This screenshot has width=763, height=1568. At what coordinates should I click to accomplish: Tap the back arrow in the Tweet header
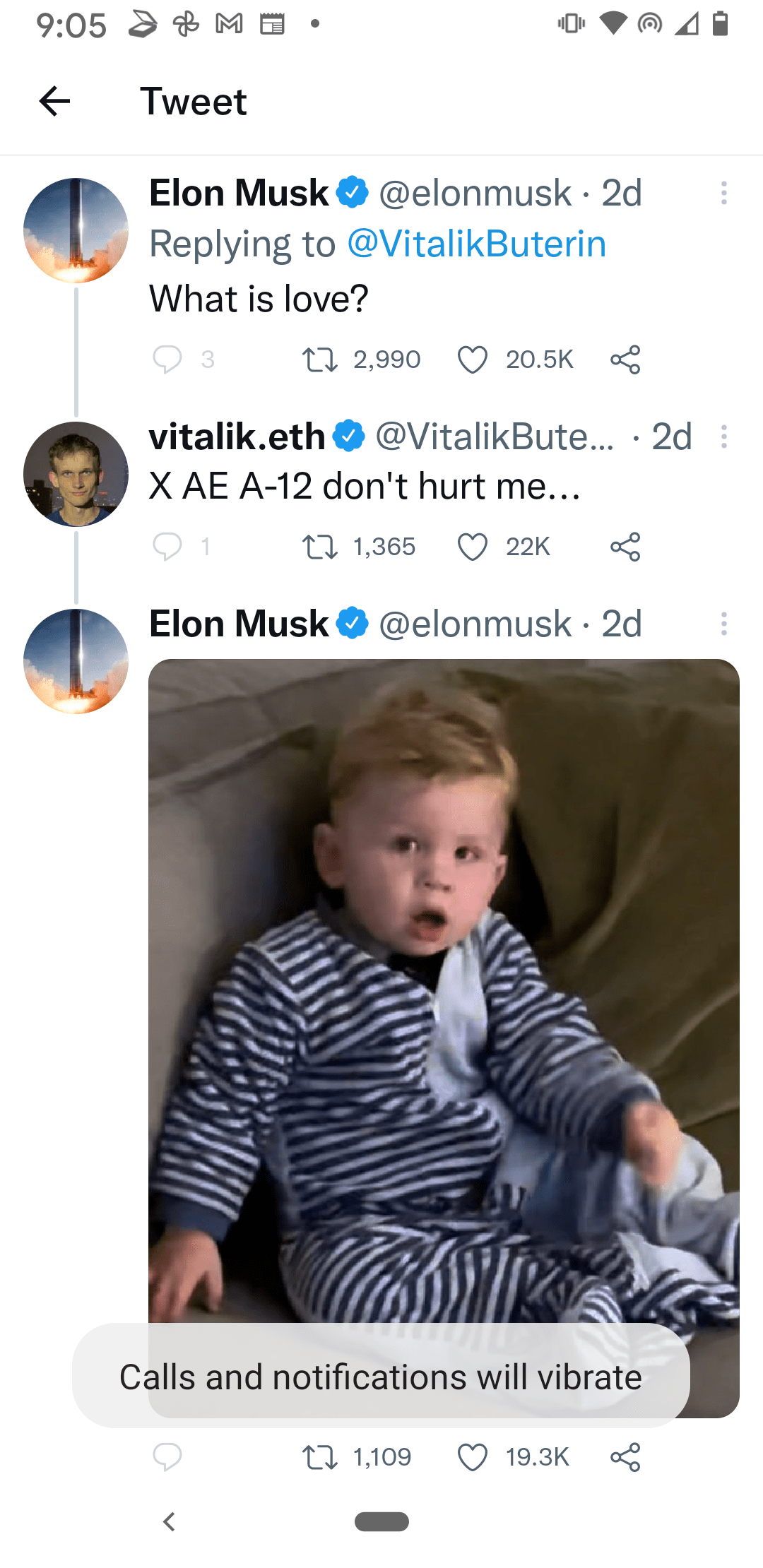pyautogui.click(x=54, y=101)
